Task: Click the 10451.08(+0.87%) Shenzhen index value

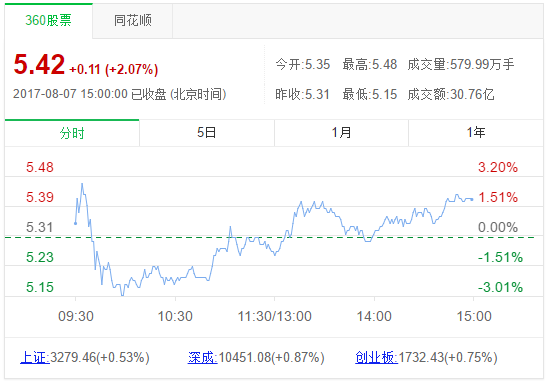Action: click(x=272, y=358)
